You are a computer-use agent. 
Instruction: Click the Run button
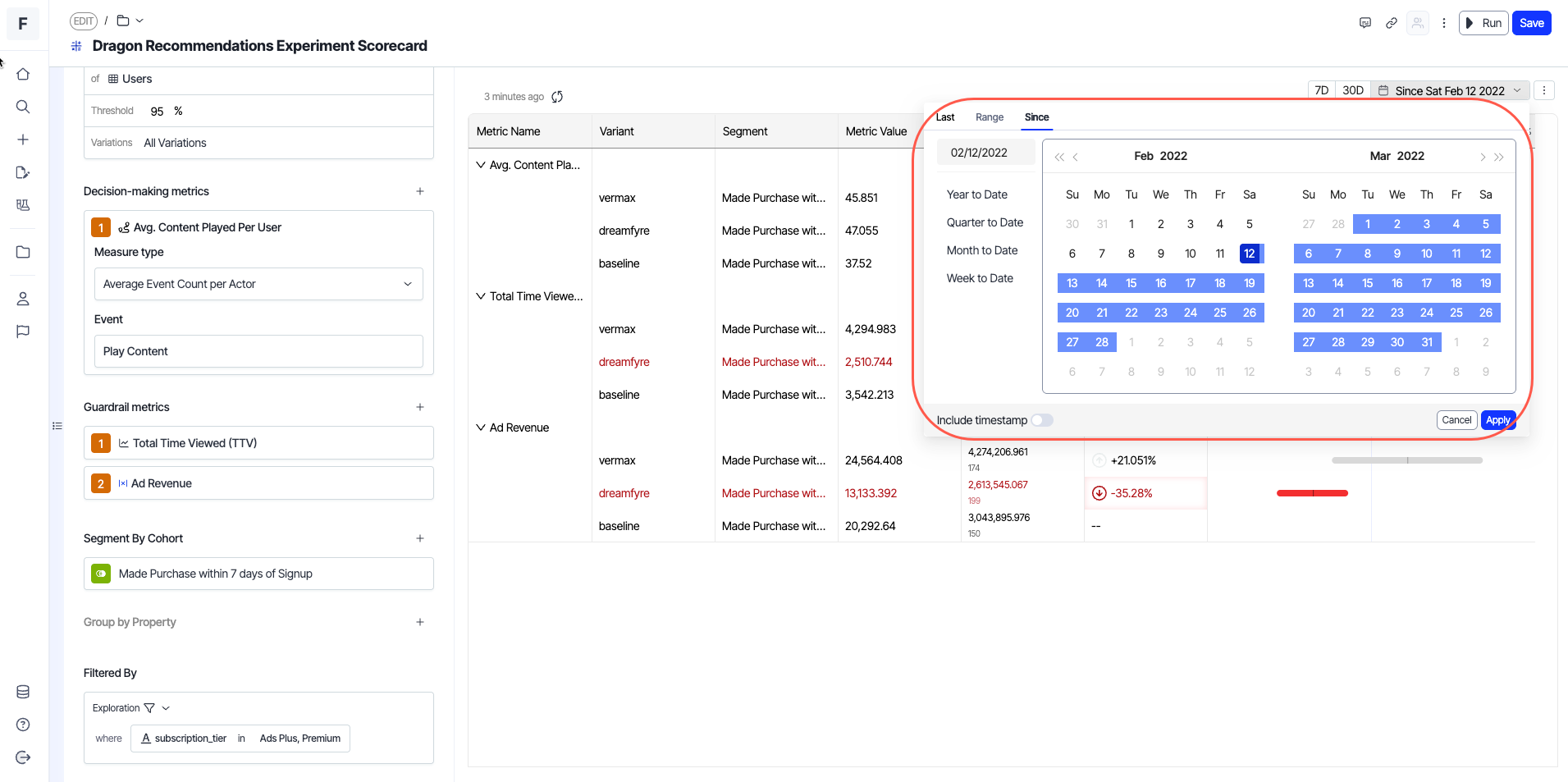coord(1483,23)
